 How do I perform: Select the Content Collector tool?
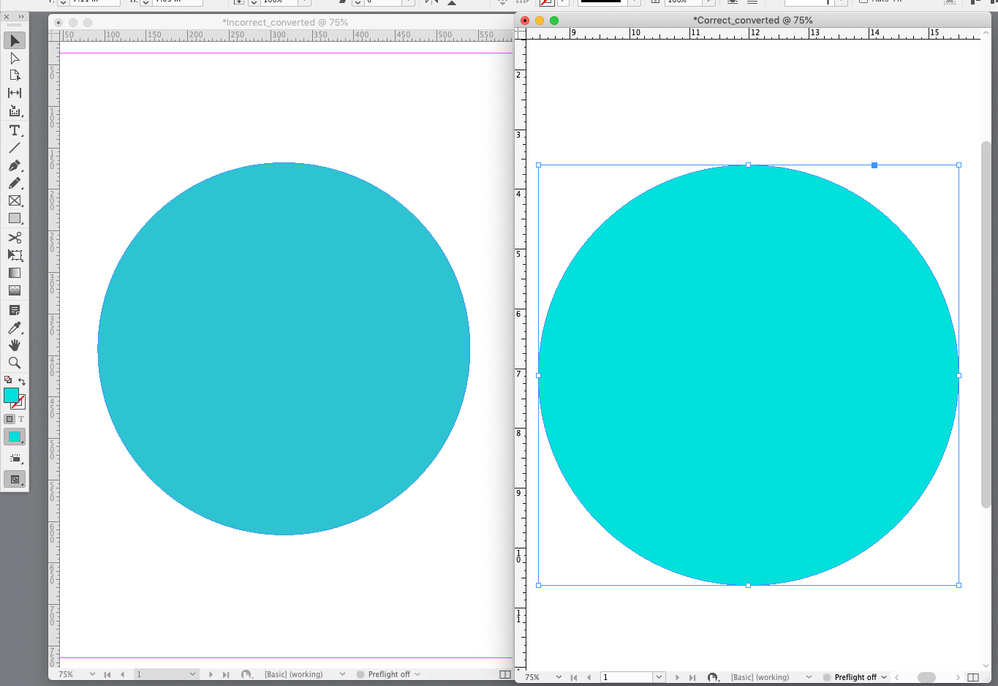(x=15, y=111)
